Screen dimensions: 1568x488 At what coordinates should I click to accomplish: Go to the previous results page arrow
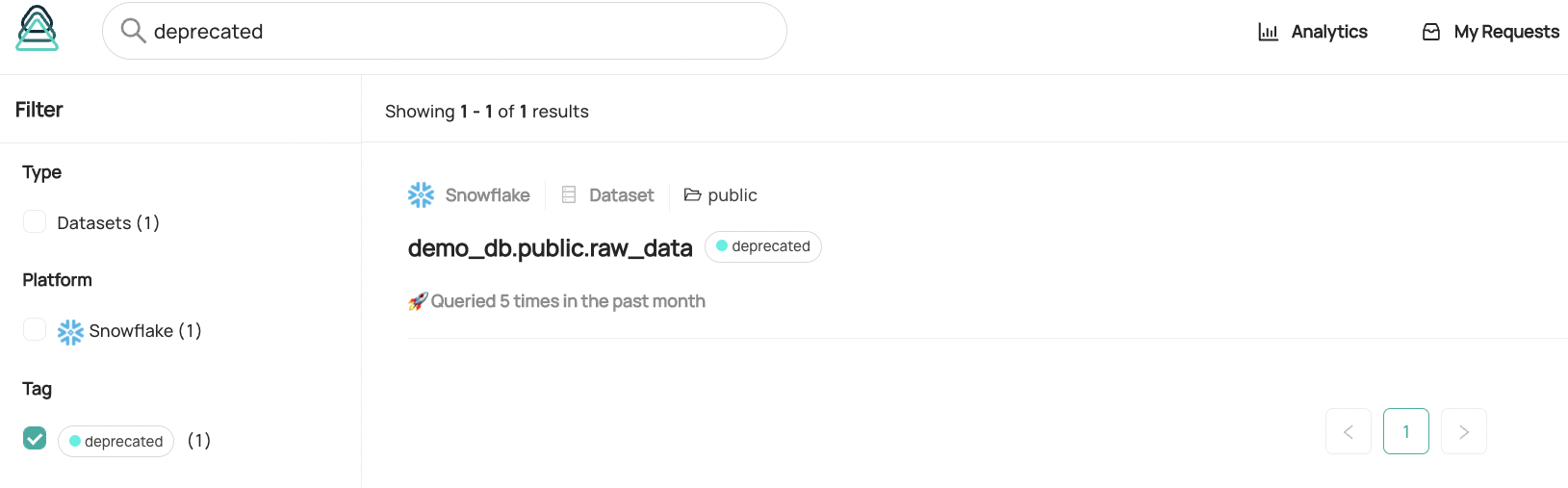pos(1349,431)
